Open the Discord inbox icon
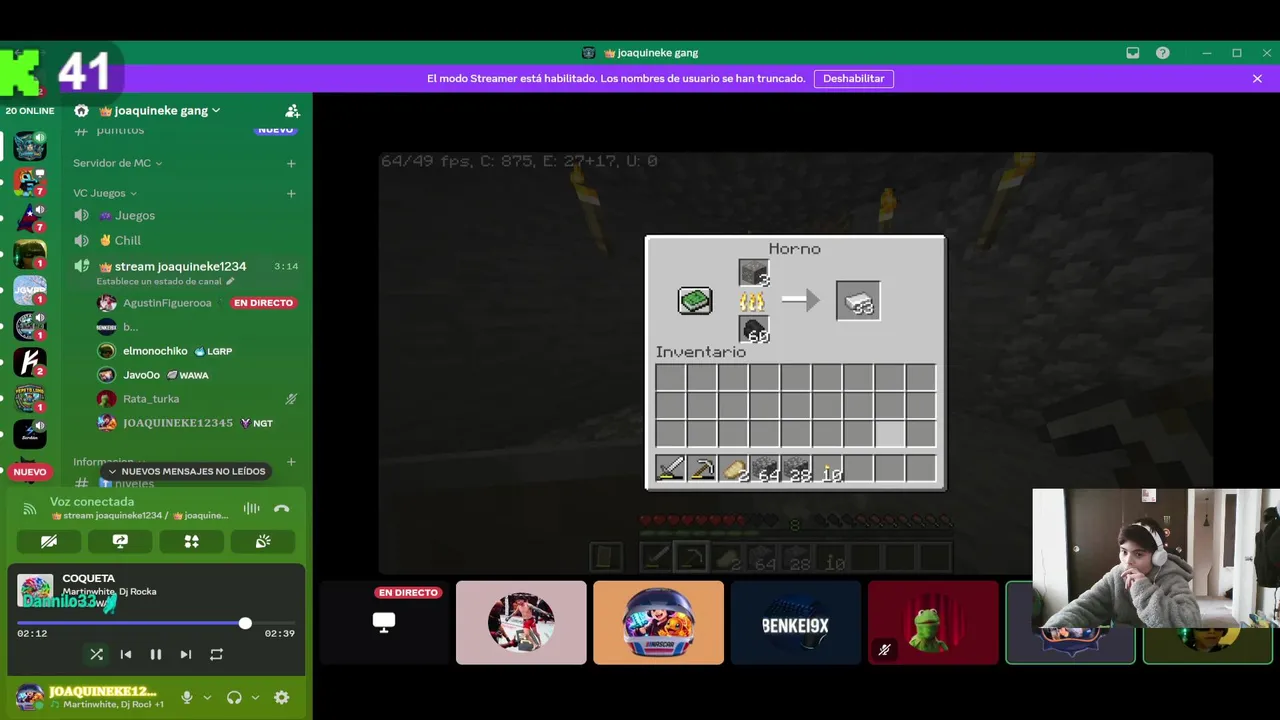This screenshot has height=720, width=1280. point(1133,53)
